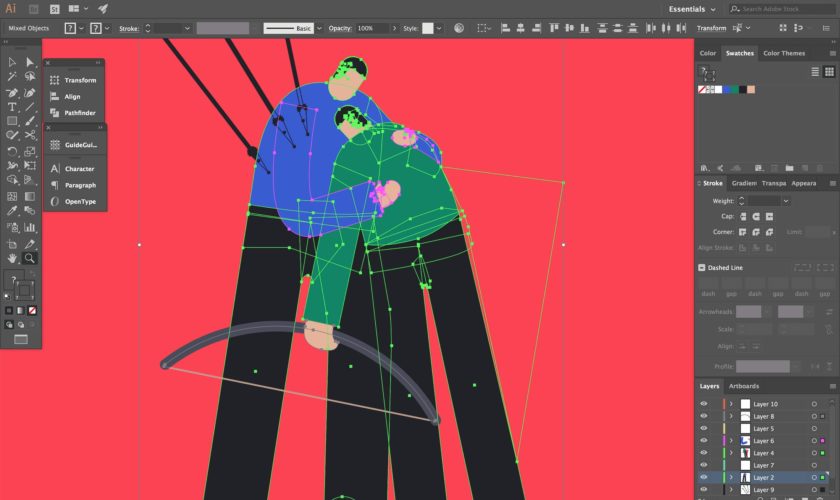This screenshot has height=500, width=840.
Task: Click the Recolor Artwork wheel icon
Action: click(459, 28)
